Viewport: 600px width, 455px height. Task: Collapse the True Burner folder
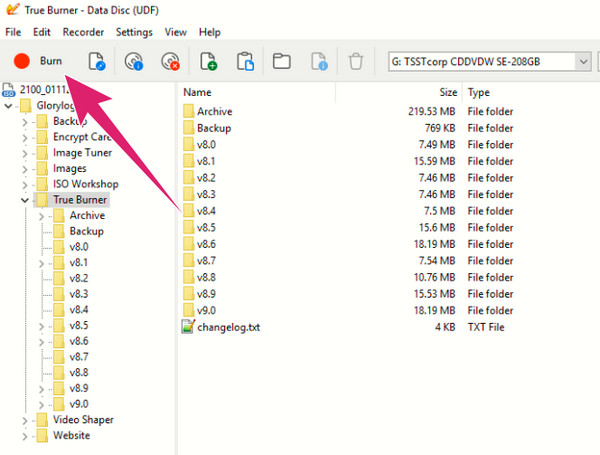25,200
